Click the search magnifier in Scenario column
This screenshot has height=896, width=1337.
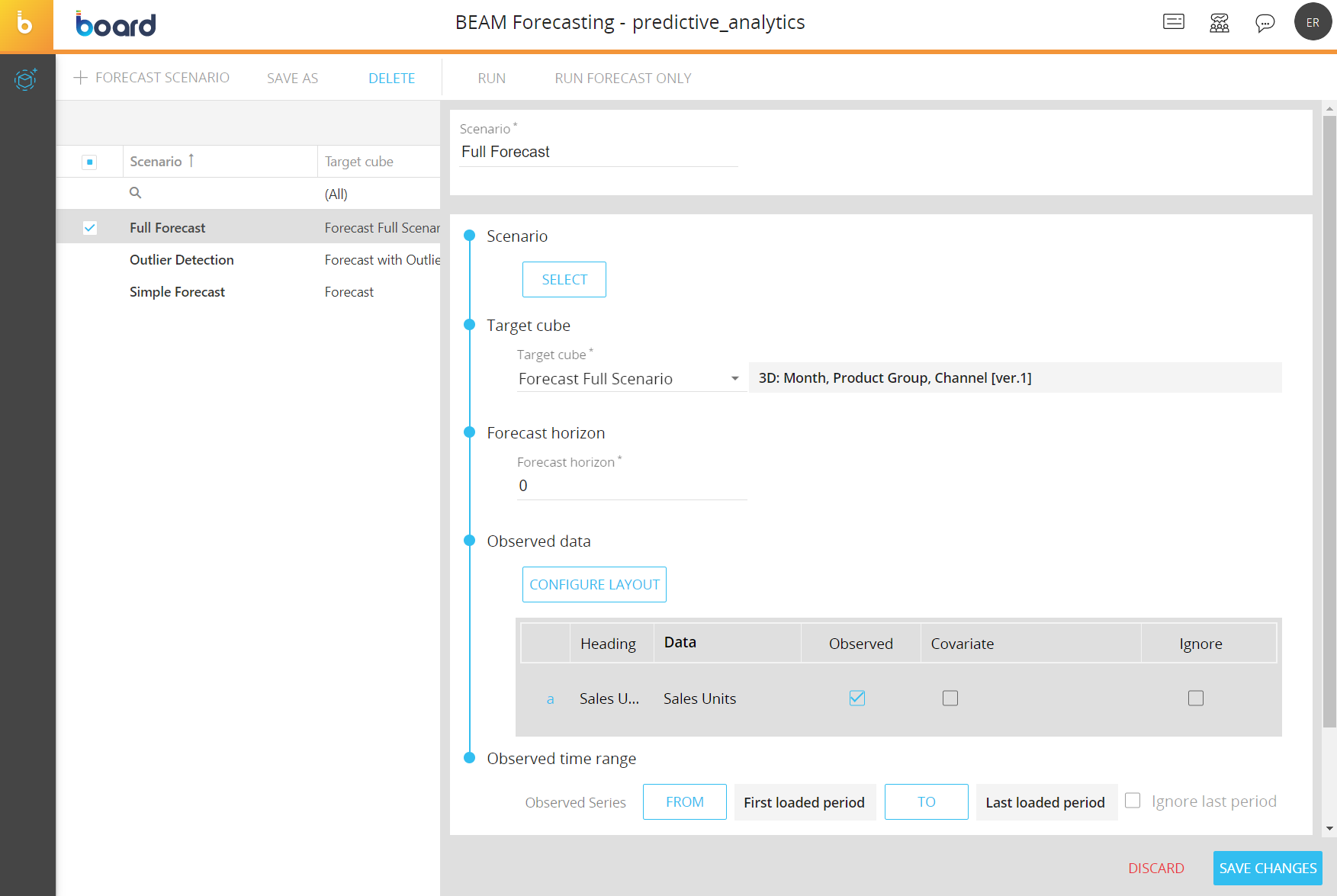(136, 193)
